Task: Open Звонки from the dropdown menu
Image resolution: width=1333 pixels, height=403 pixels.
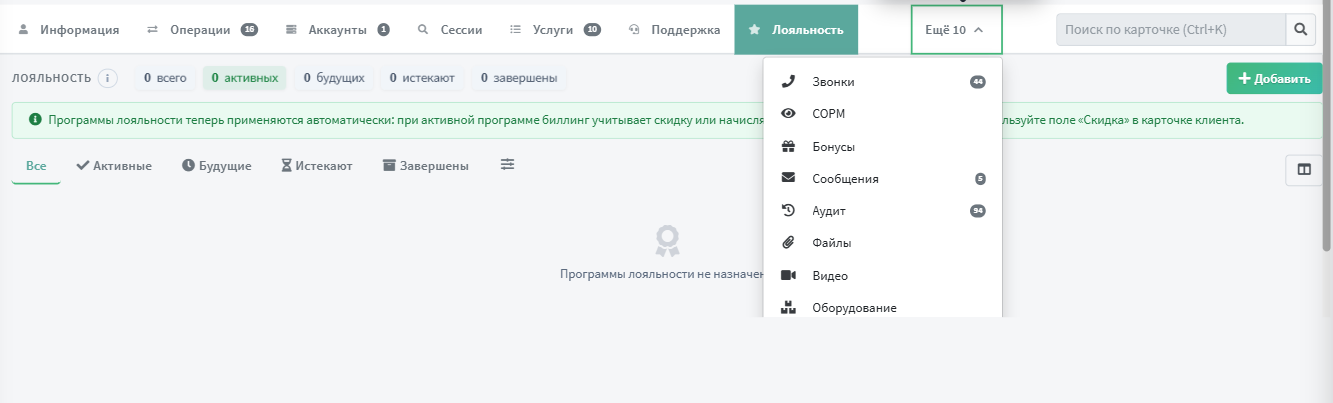Action: click(x=882, y=82)
